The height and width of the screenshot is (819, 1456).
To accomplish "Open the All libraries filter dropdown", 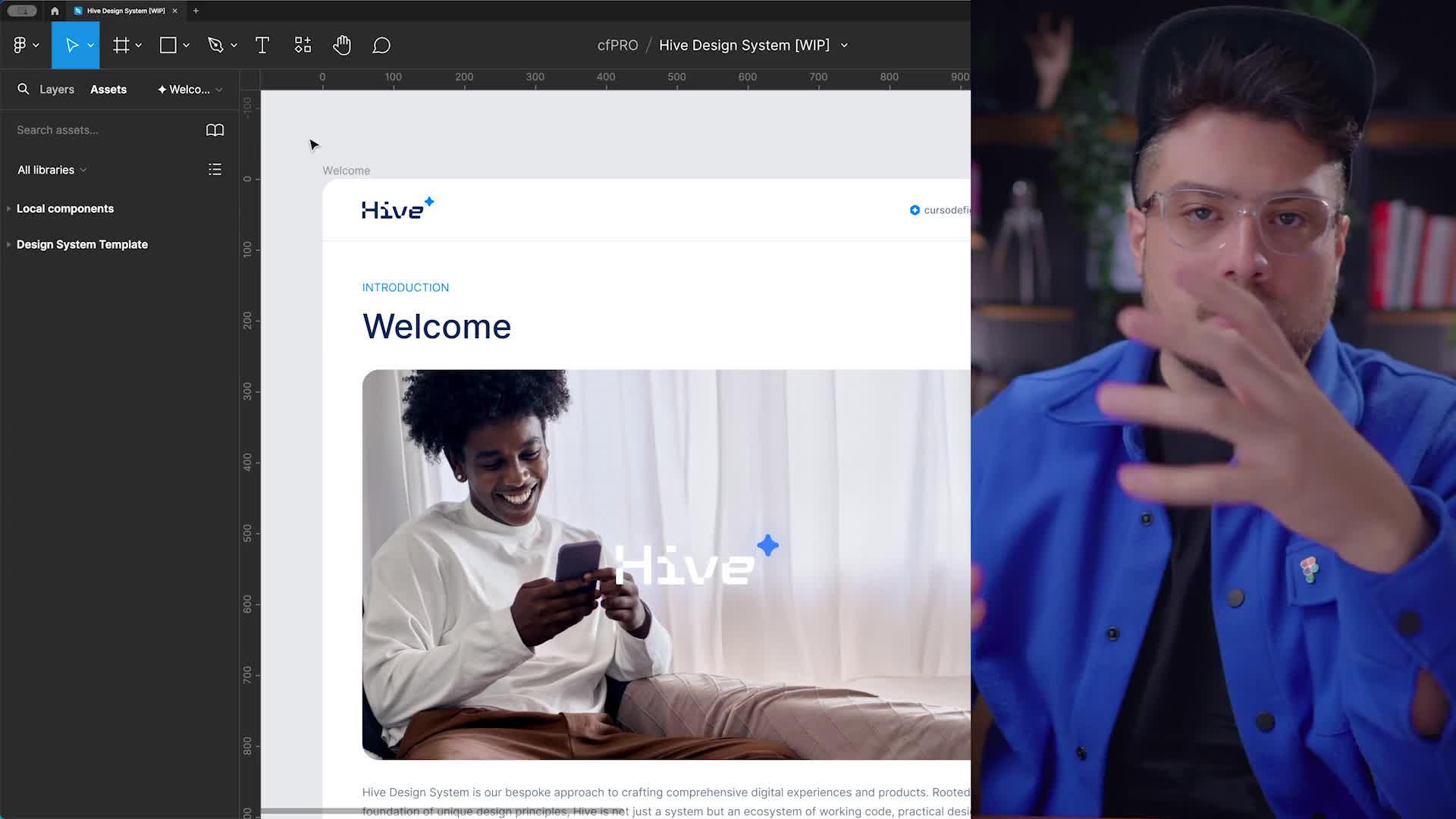I will (x=52, y=170).
